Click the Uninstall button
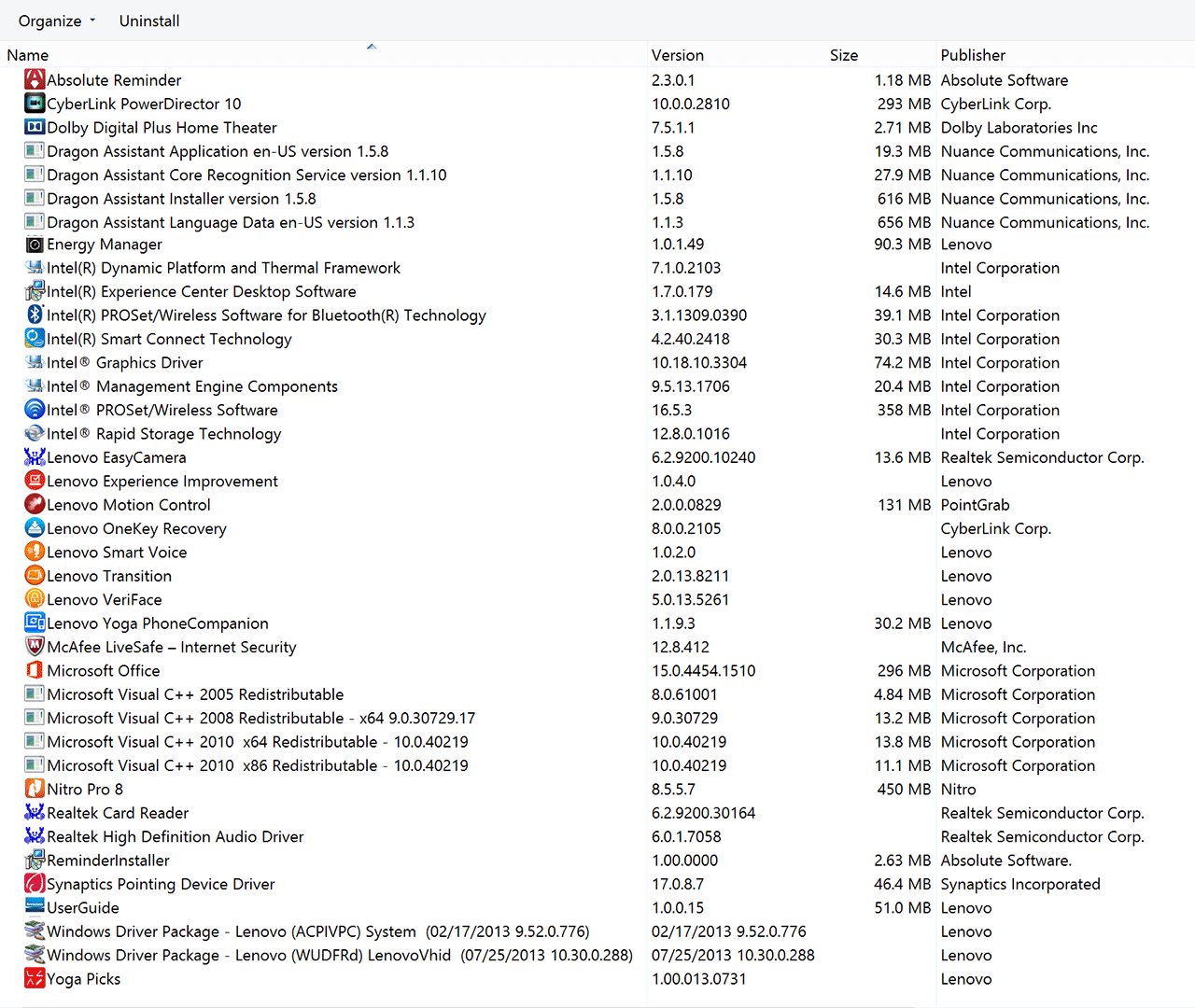Screen dimensions: 1195x1008 point(149,21)
